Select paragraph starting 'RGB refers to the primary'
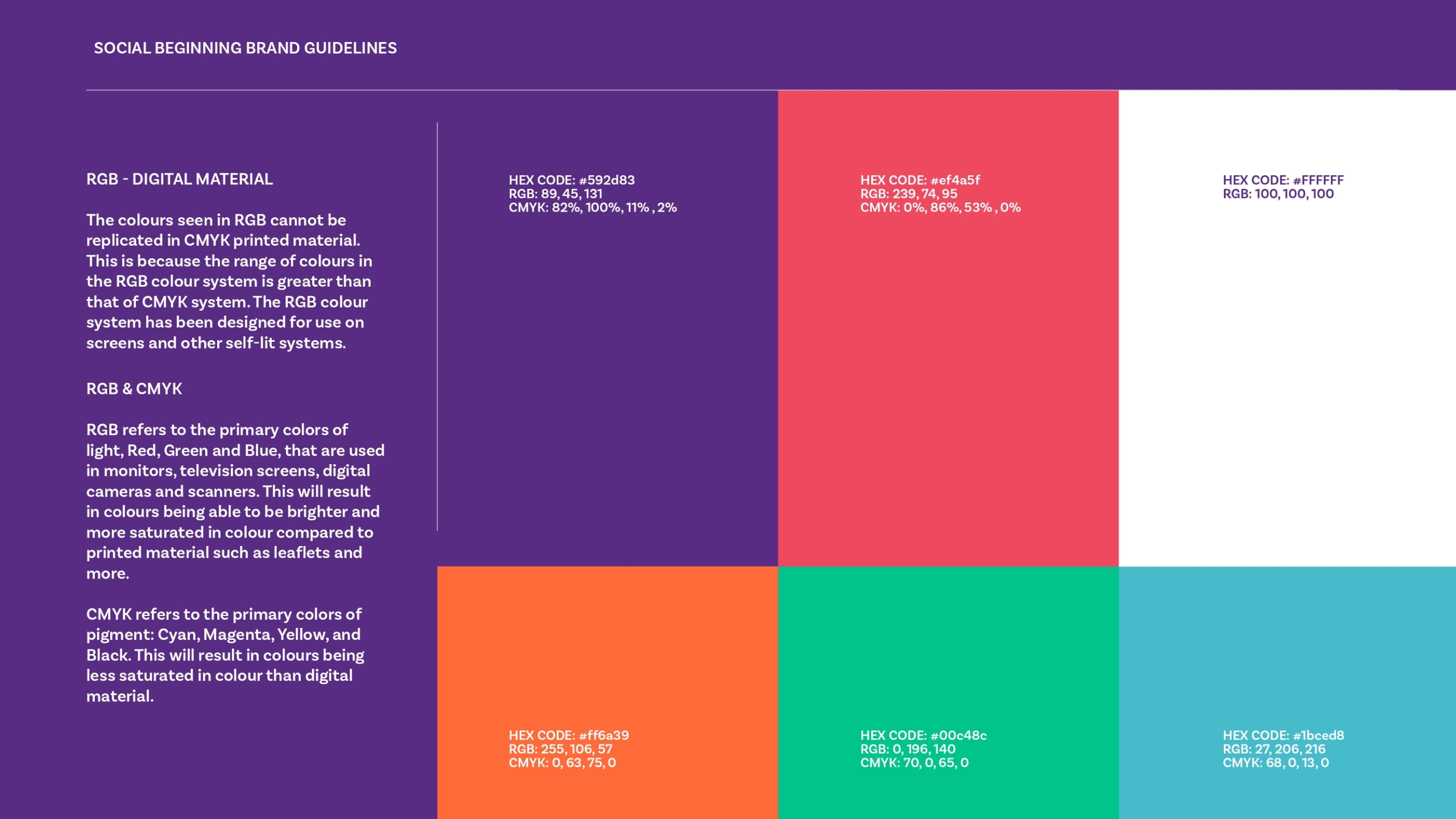Viewport: 1456px width, 819px height. pyautogui.click(x=234, y=501)
